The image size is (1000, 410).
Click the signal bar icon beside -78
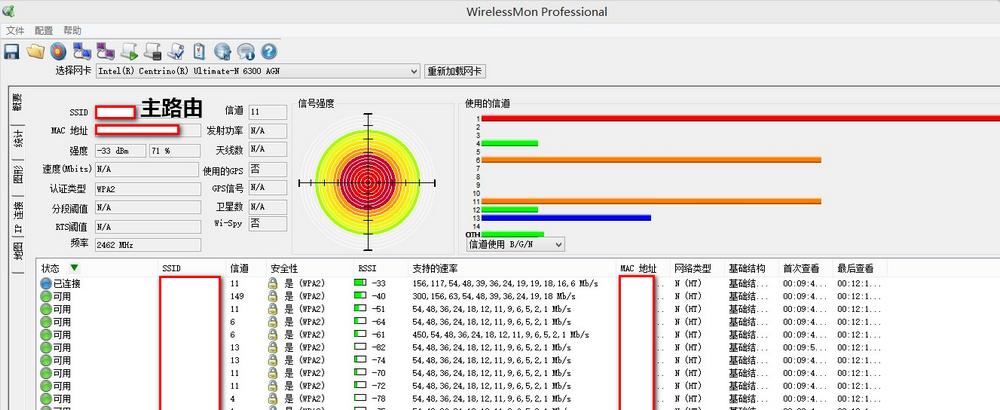360,397
